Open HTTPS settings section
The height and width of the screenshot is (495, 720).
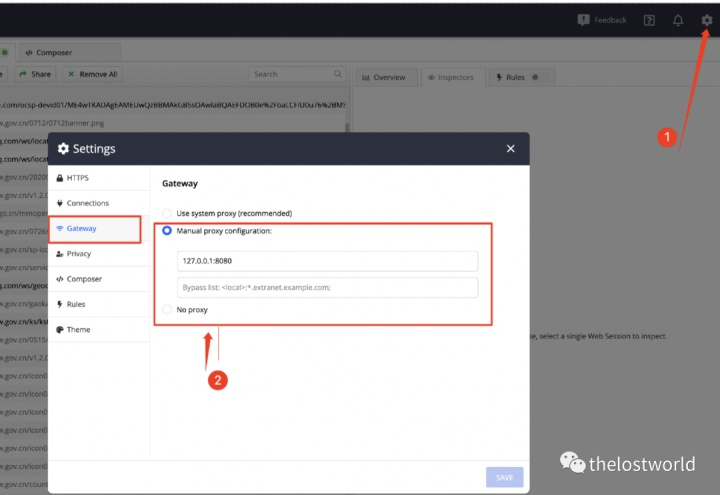click(99, 178)
